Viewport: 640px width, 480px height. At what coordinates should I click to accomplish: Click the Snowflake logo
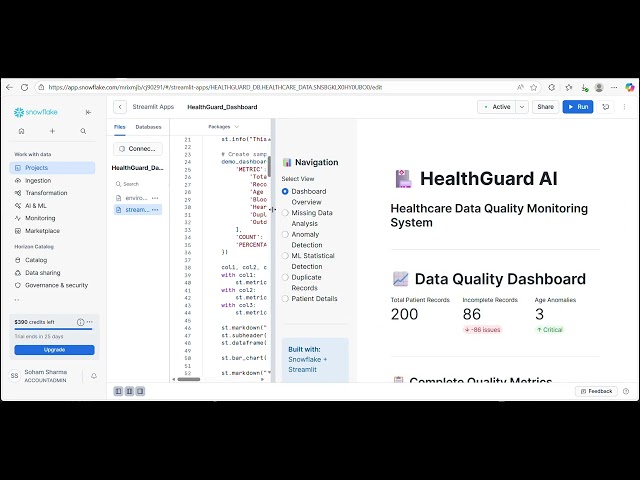tap(36, 112)
